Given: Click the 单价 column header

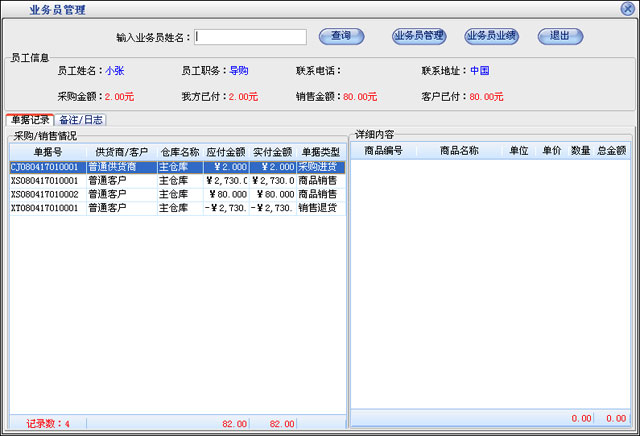Looking at the screenshot, I should [552, 151].
